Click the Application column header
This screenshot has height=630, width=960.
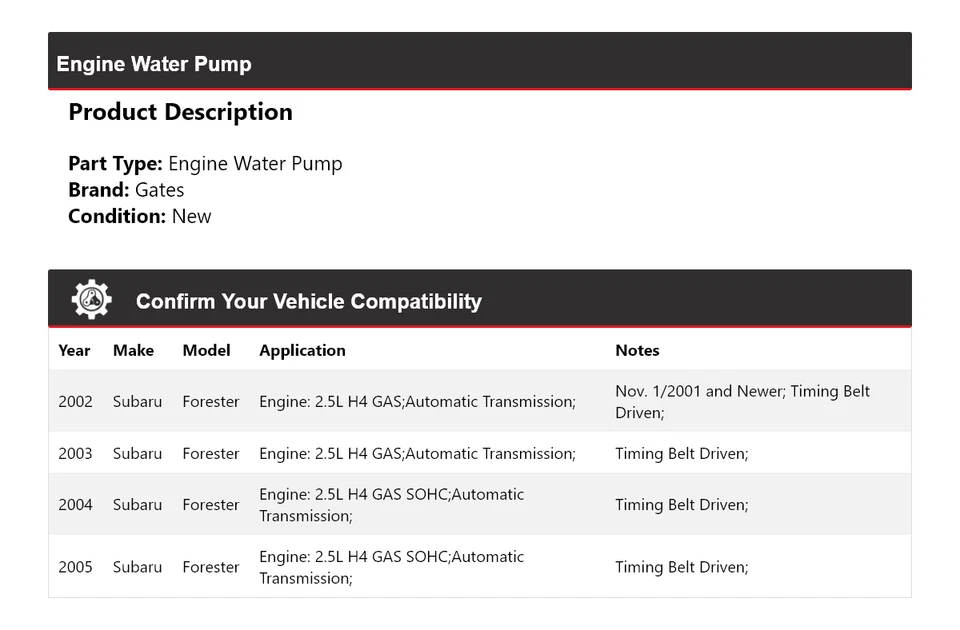[x=302, y=350]
